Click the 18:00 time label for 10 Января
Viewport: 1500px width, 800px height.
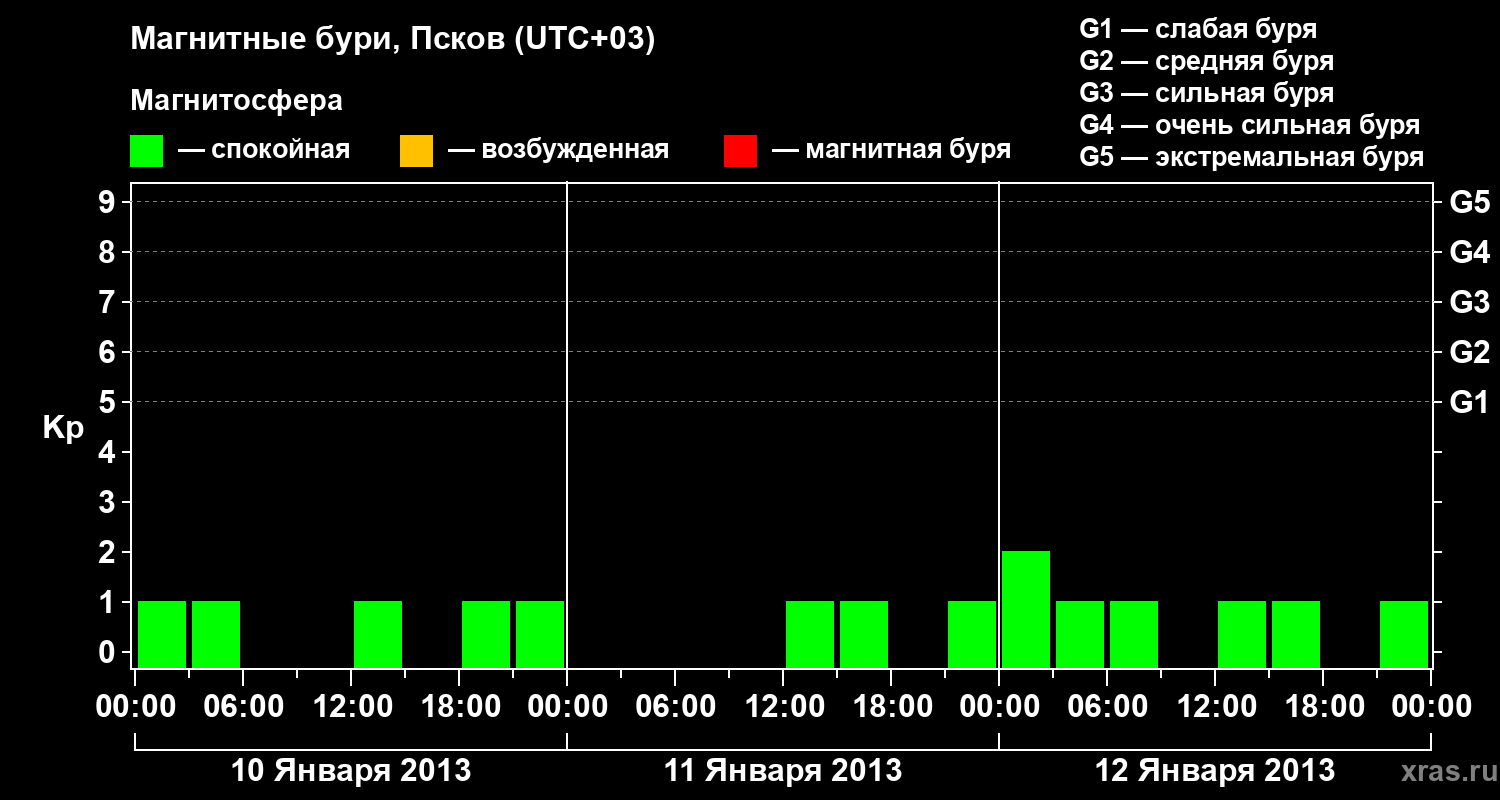point(459,706)
